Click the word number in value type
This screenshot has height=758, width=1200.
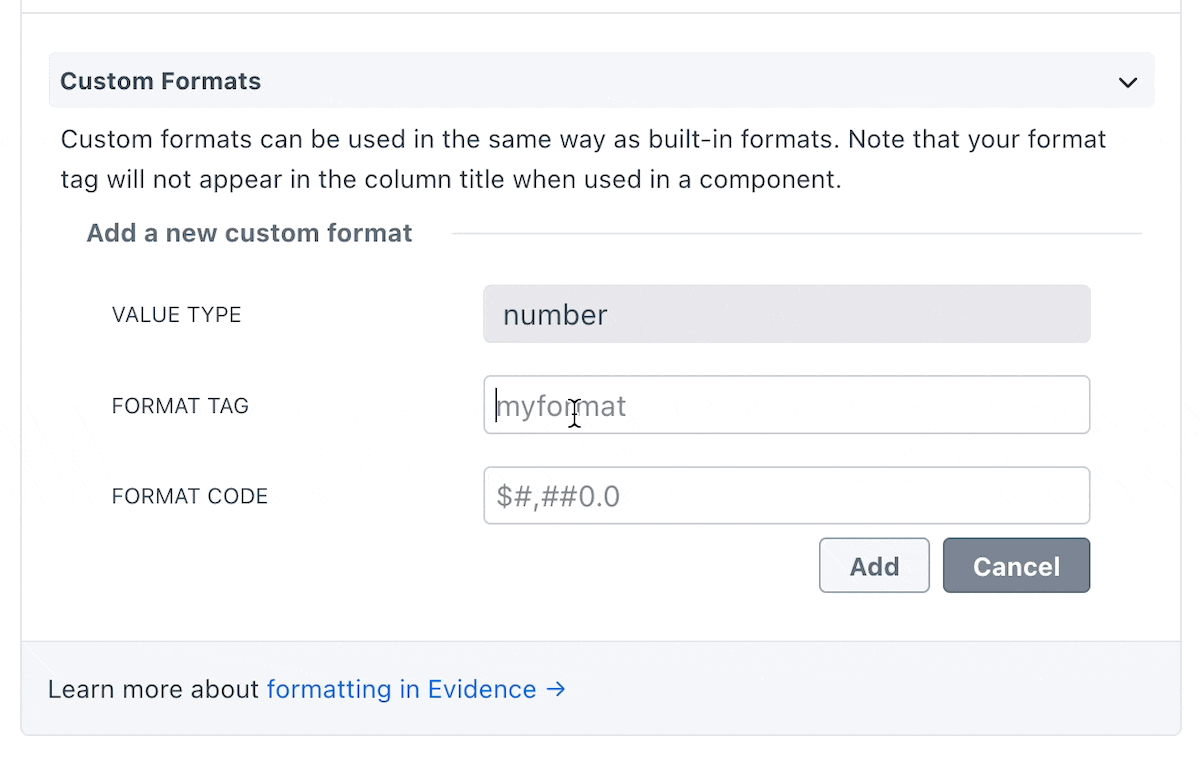pyautogui.click(x=555, y=315)
